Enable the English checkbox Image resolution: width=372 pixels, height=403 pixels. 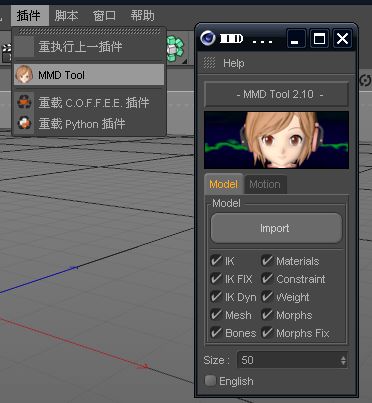pyautogui.click(x=210, y=380)
